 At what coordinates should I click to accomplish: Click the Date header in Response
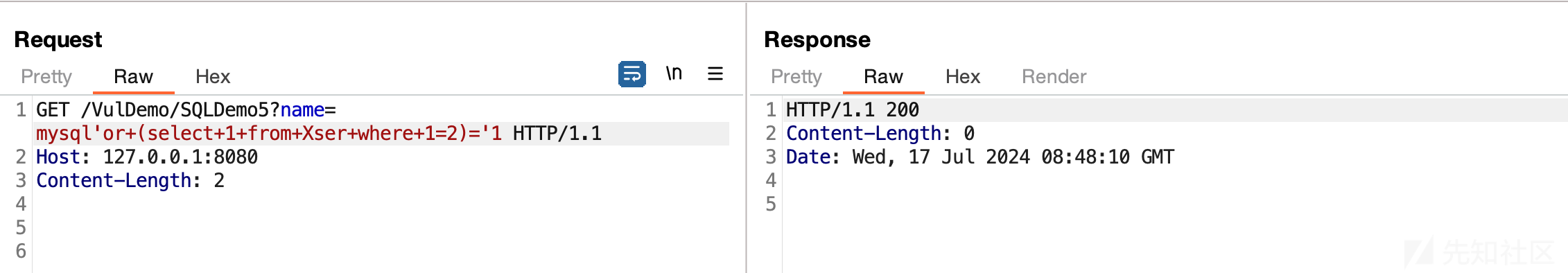tap(980, 157)
